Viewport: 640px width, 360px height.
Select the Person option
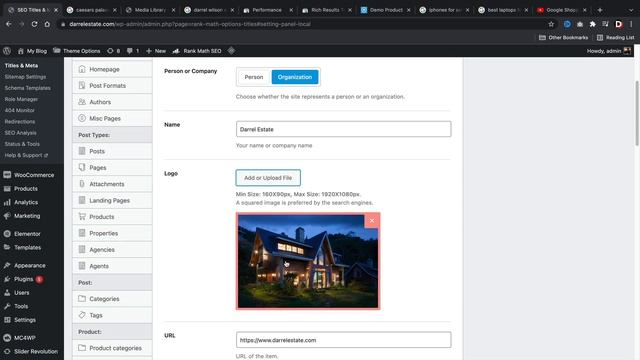pyautogui.click(x=254, y=77)
